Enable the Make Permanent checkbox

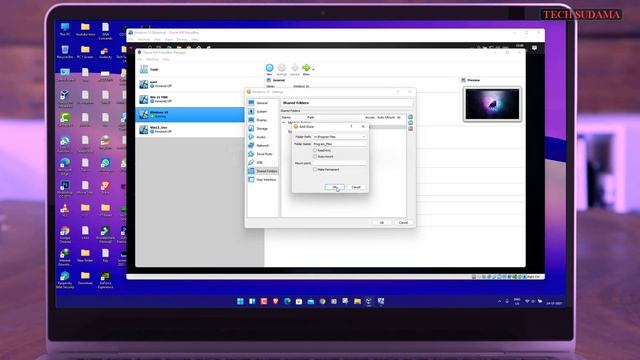click(x=315, y=169)
